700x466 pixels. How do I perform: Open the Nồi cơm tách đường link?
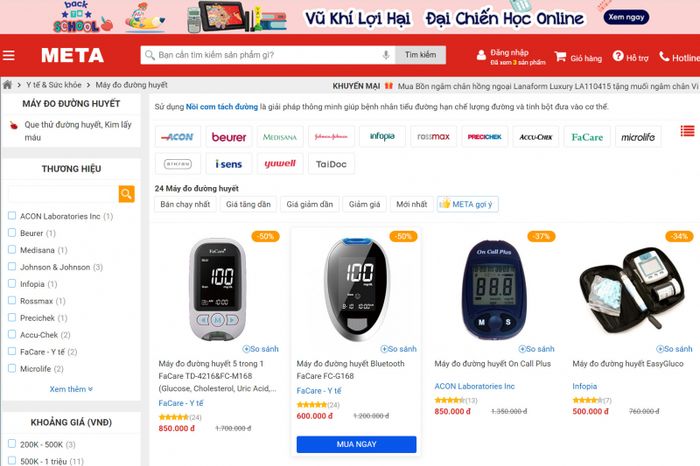pos(221,107)
